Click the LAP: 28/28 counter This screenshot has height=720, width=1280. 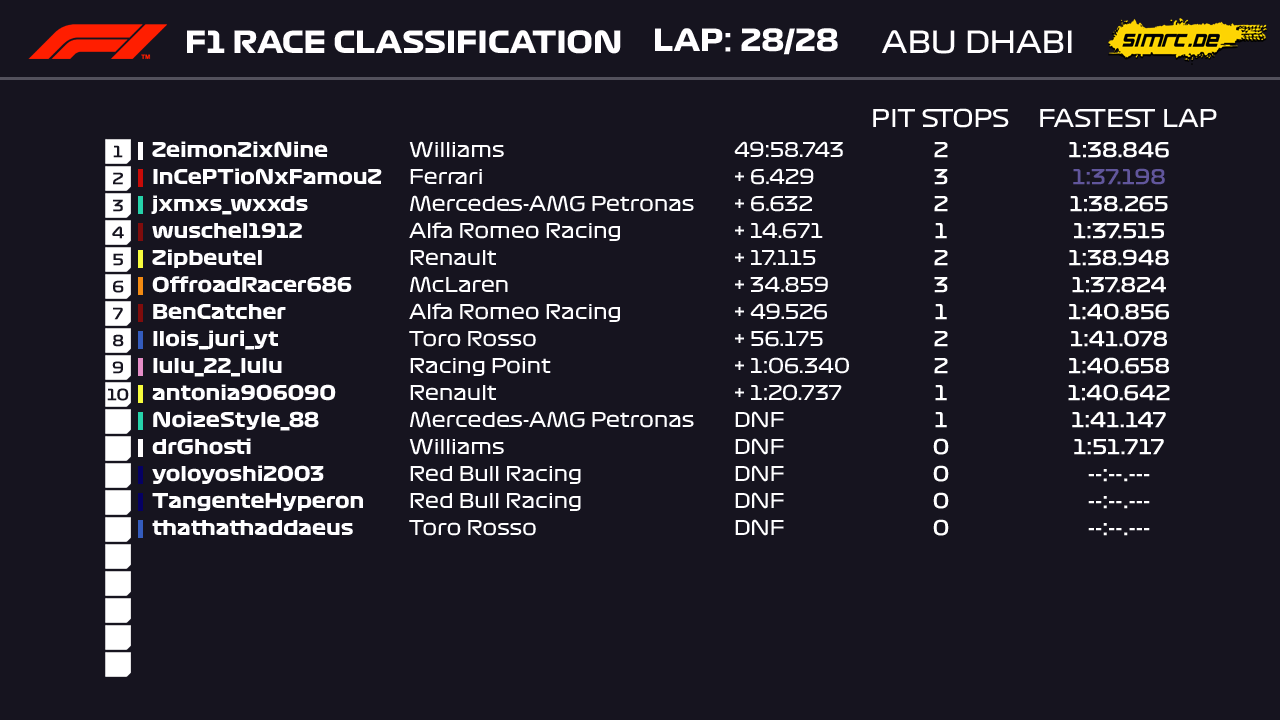pos(745,41)
